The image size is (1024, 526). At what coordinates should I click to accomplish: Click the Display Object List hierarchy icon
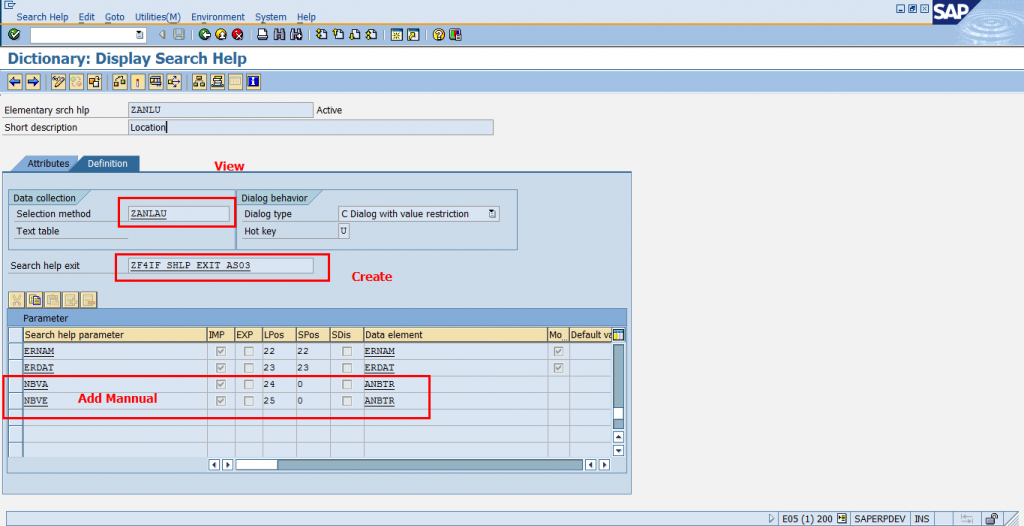(199, 82)
